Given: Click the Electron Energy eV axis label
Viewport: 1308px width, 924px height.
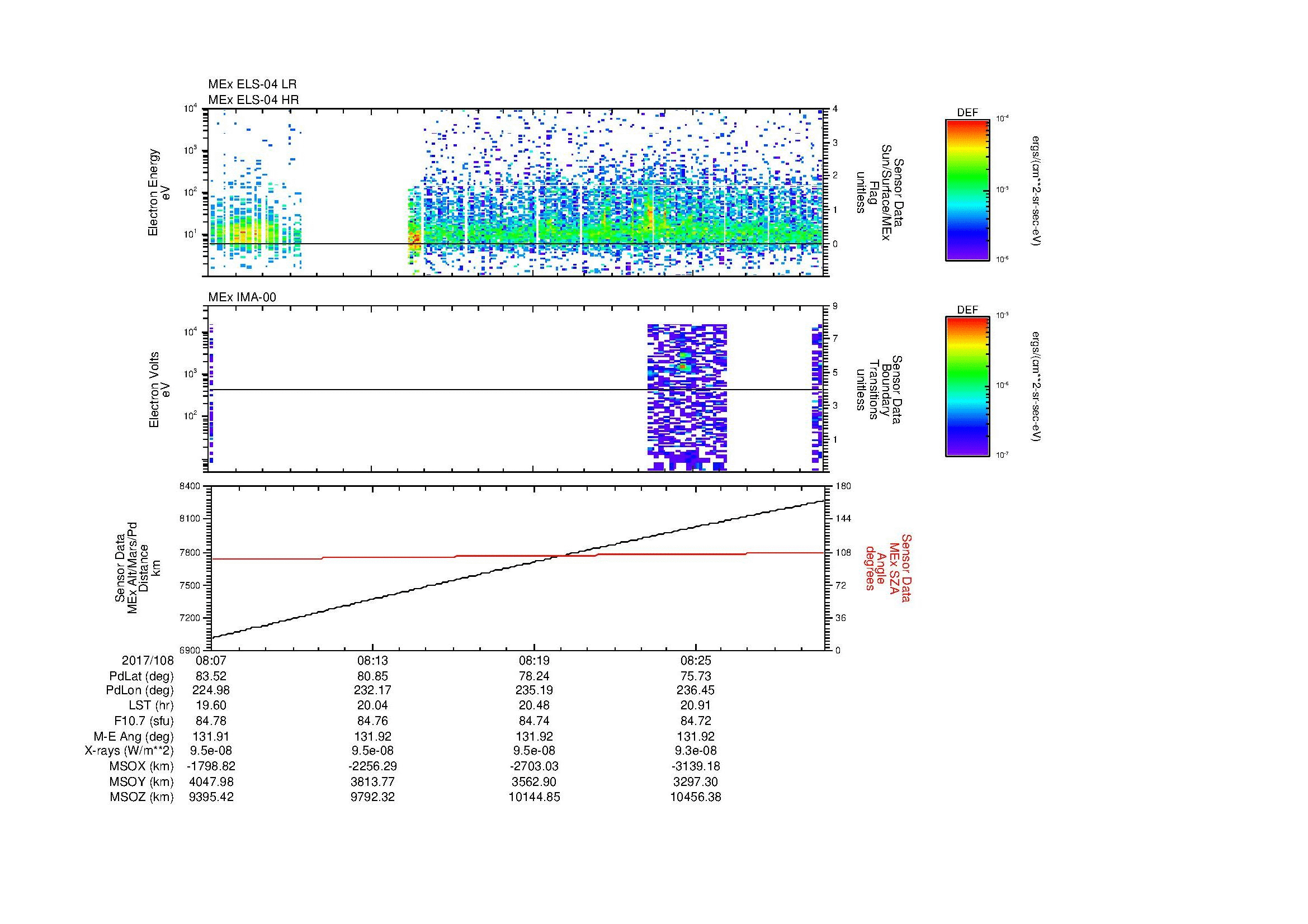Looking at the screenshot, I should [159, 192].
